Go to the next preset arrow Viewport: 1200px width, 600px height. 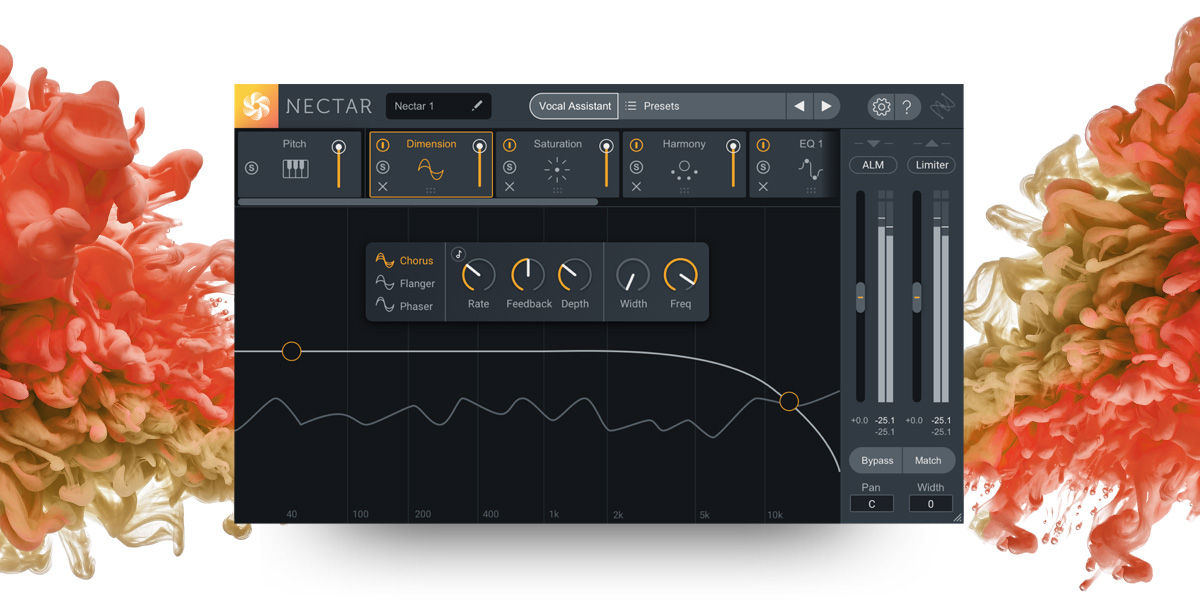tap(826, 106)
